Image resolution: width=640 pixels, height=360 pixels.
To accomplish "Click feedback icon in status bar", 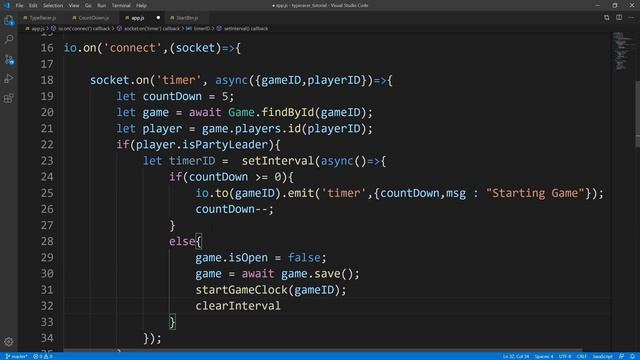I will click(622, 356).
